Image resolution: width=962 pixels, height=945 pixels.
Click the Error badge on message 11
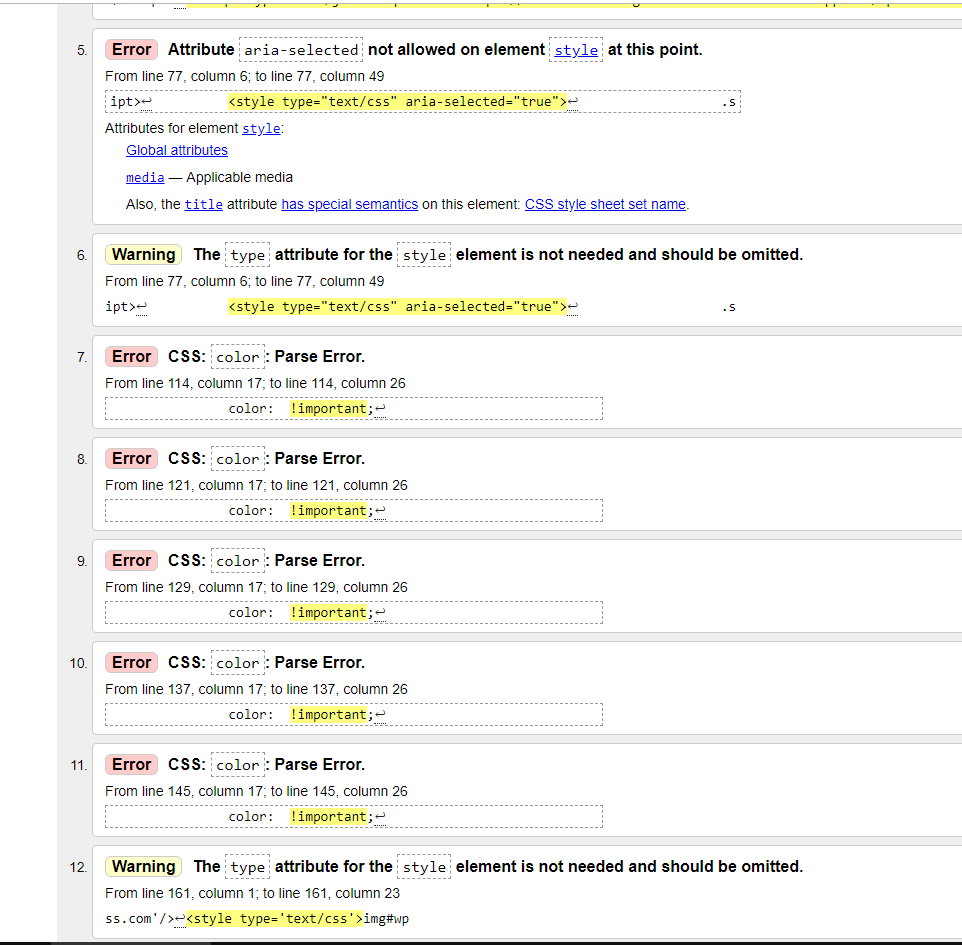tap(131, 765)
